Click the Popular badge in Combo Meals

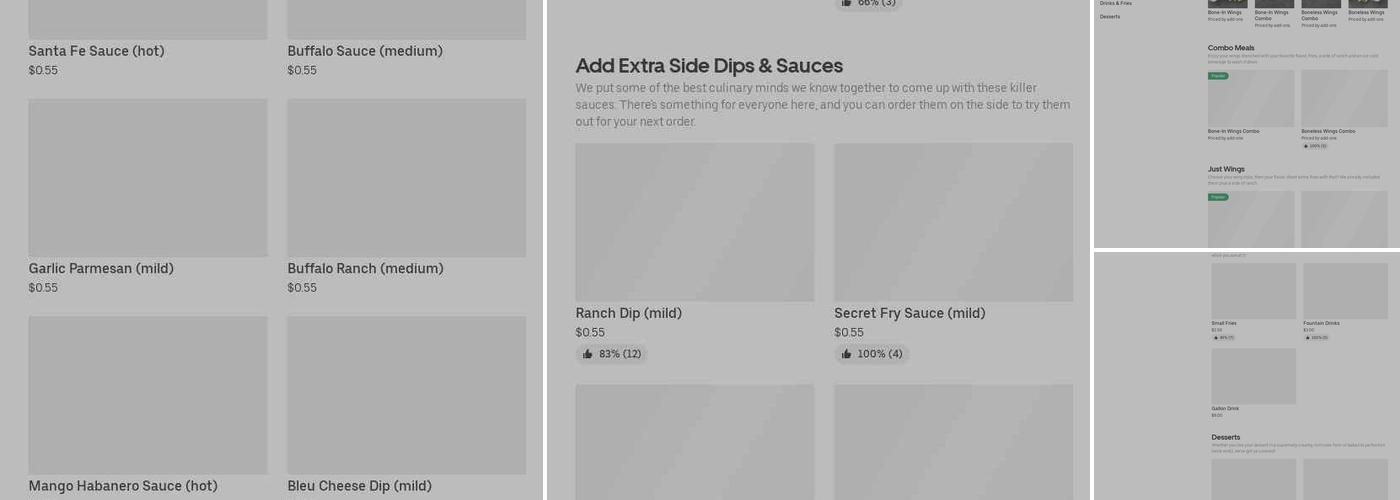tap(1218, 76)
